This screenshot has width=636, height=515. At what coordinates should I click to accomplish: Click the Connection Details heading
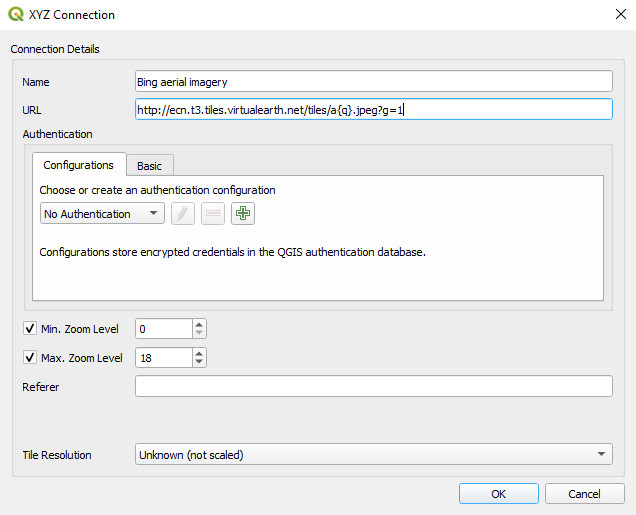(55, 49)
